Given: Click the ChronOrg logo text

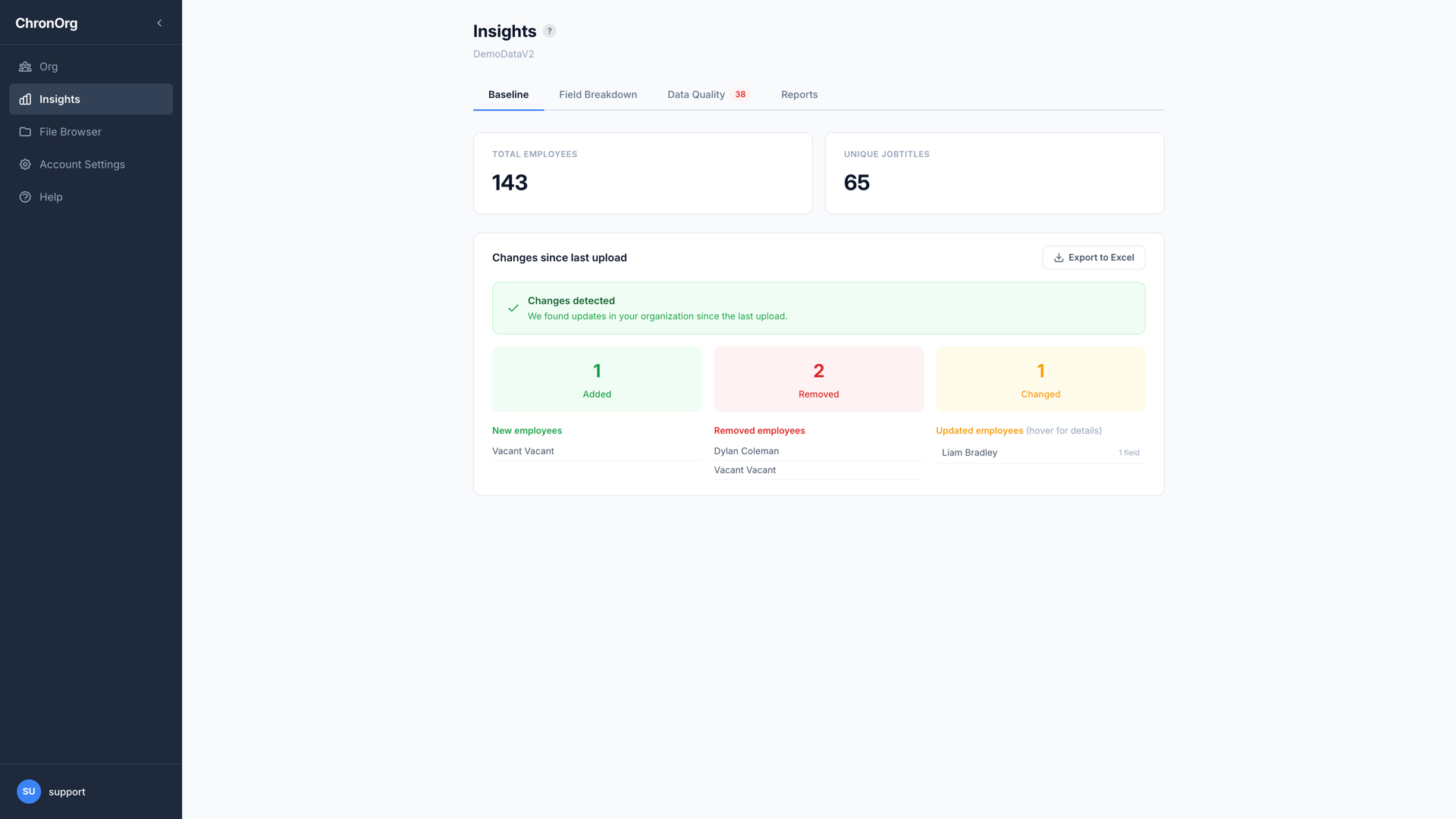Looking at the screenshot, I should point(46,23).
